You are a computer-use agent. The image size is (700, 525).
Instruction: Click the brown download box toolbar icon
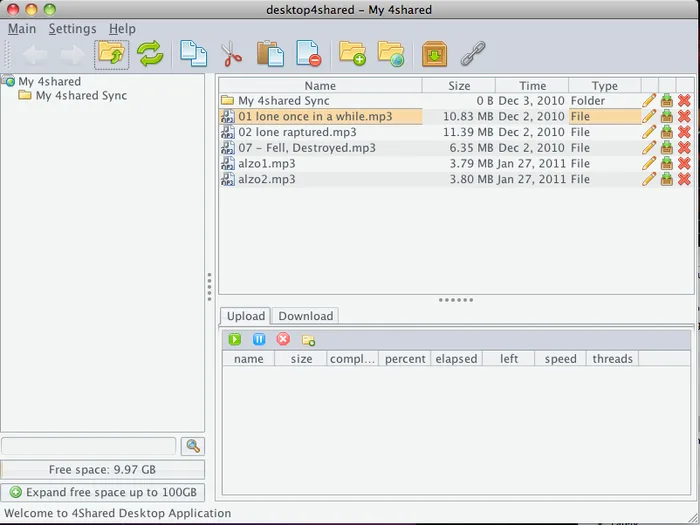point(434,54)
